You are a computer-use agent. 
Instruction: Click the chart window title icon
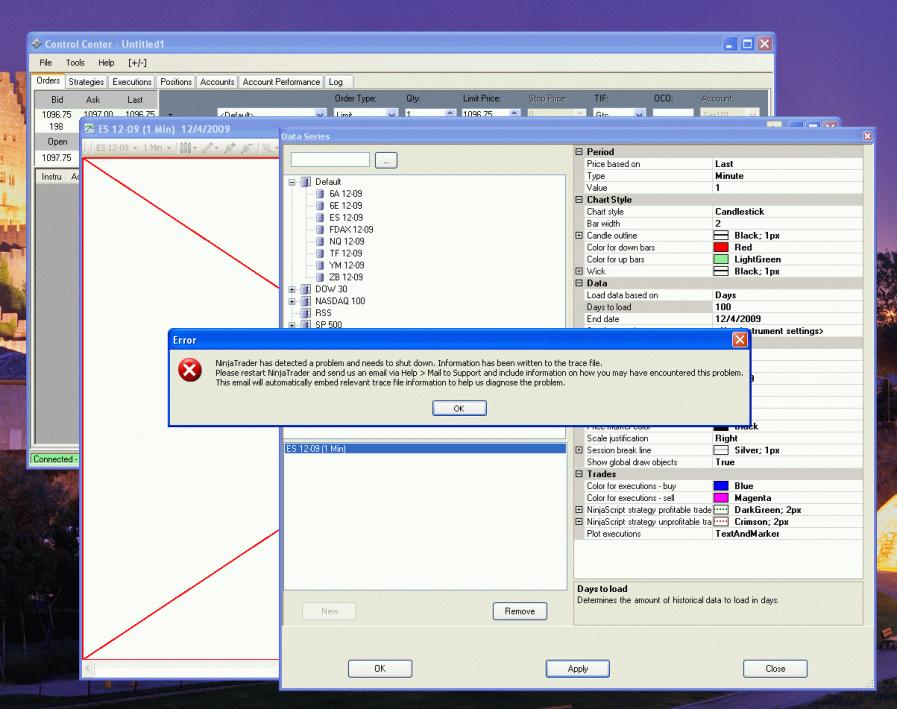tap(89, 129)
